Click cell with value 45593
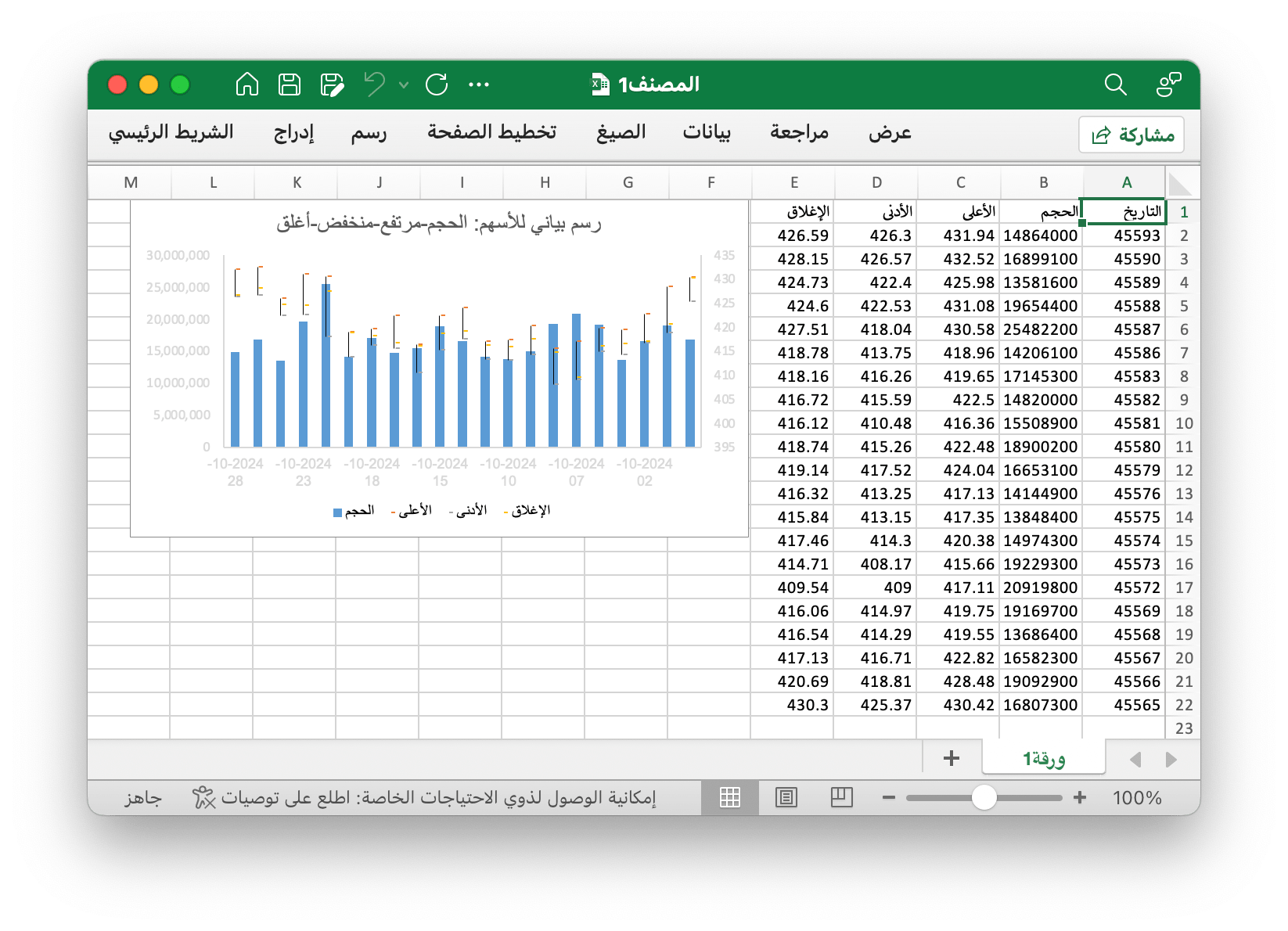This screenshot has height=931, width=1288. (1124, 235)
